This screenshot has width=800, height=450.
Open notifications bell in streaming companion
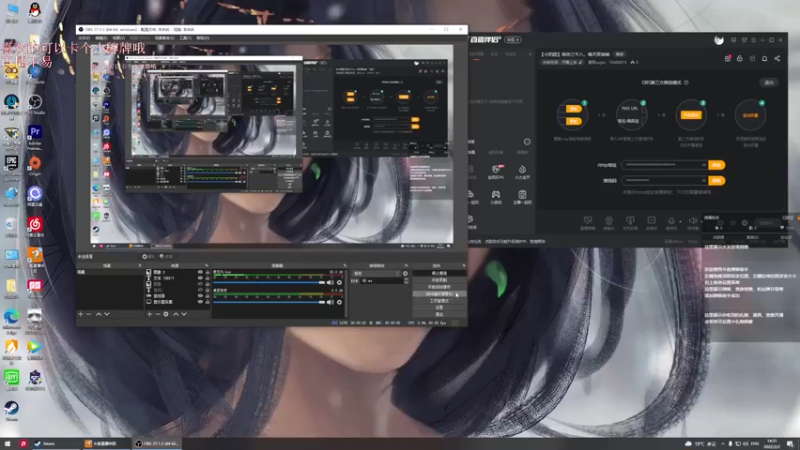tap(764, 59)
